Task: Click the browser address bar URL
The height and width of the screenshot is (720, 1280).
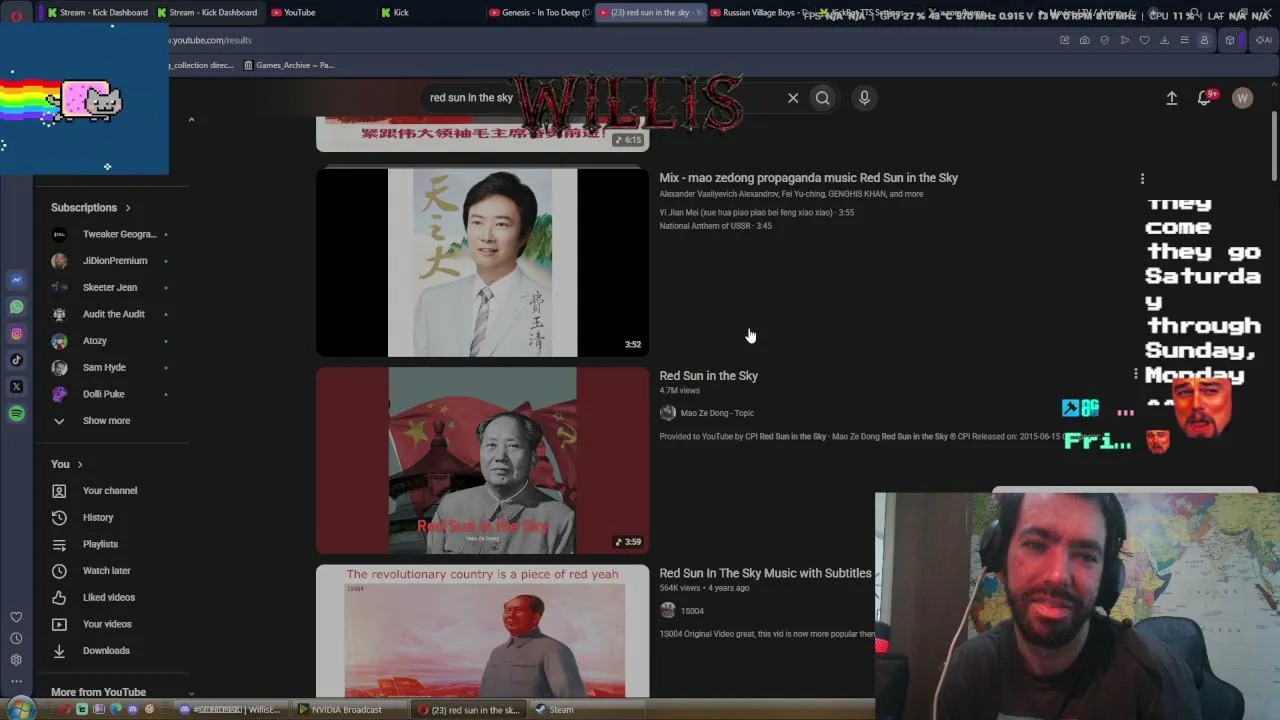Action: 210,40
